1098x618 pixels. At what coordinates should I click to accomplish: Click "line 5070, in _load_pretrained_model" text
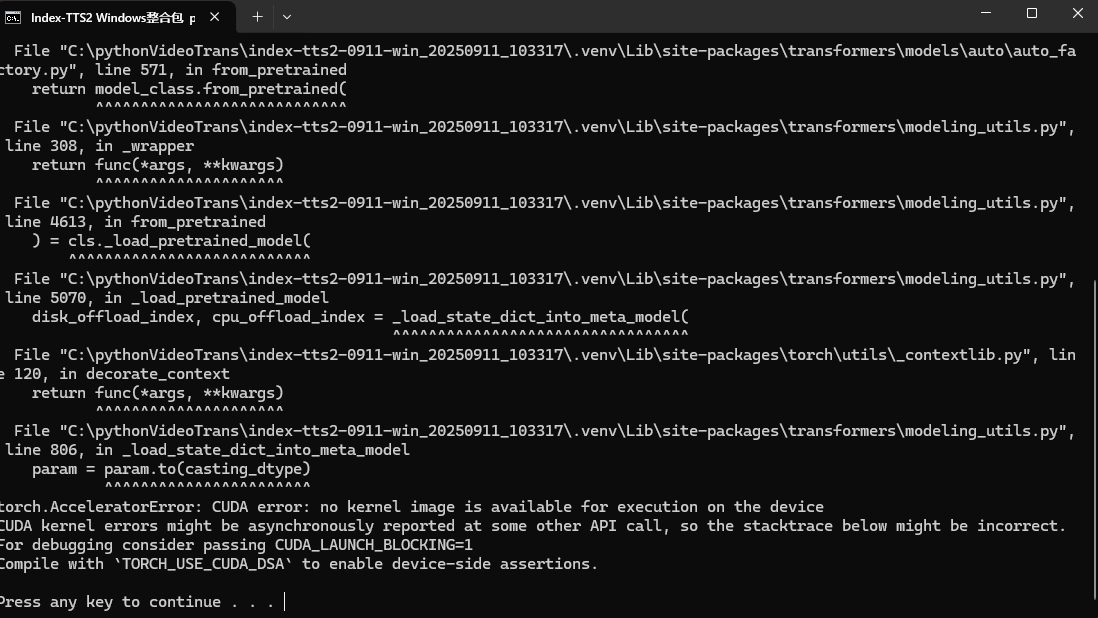(167, 298)
